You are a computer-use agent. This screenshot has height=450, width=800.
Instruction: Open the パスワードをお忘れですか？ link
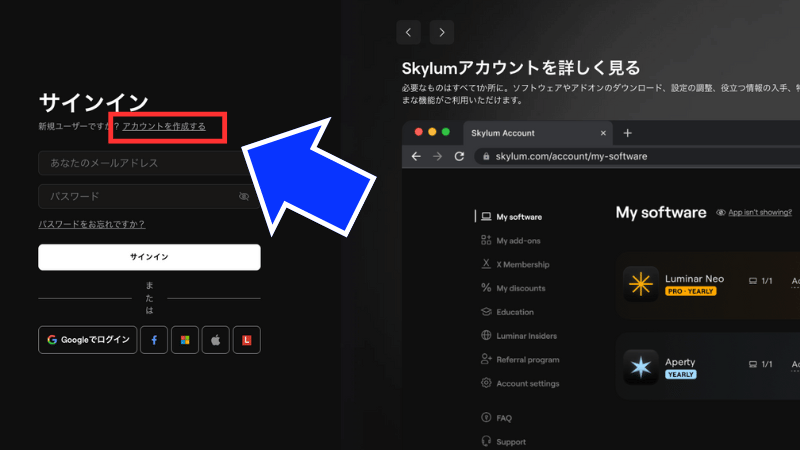91,224
